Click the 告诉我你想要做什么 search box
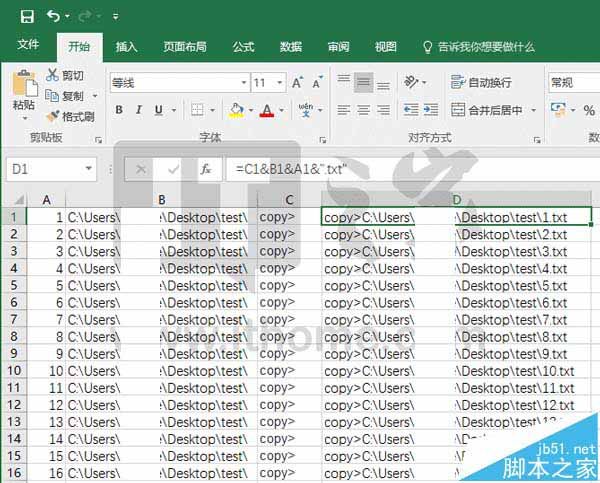Image resolution: width=600 pixels, height=483 pixels. tap(479, 47)
